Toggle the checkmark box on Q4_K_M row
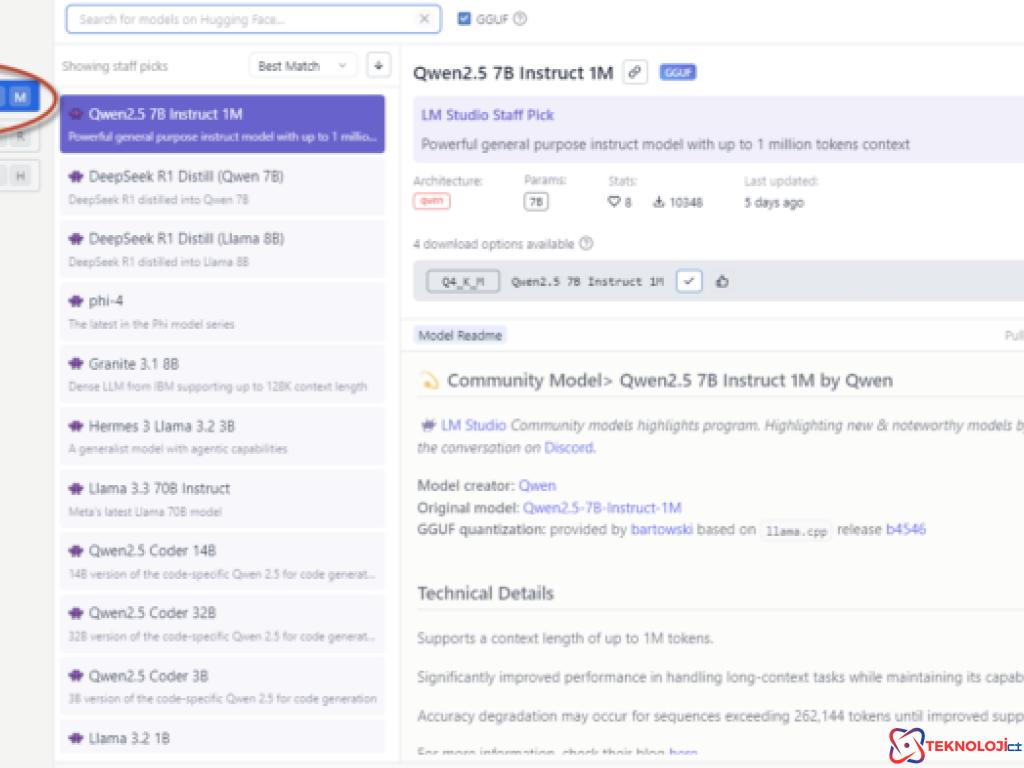 (688, 282)
